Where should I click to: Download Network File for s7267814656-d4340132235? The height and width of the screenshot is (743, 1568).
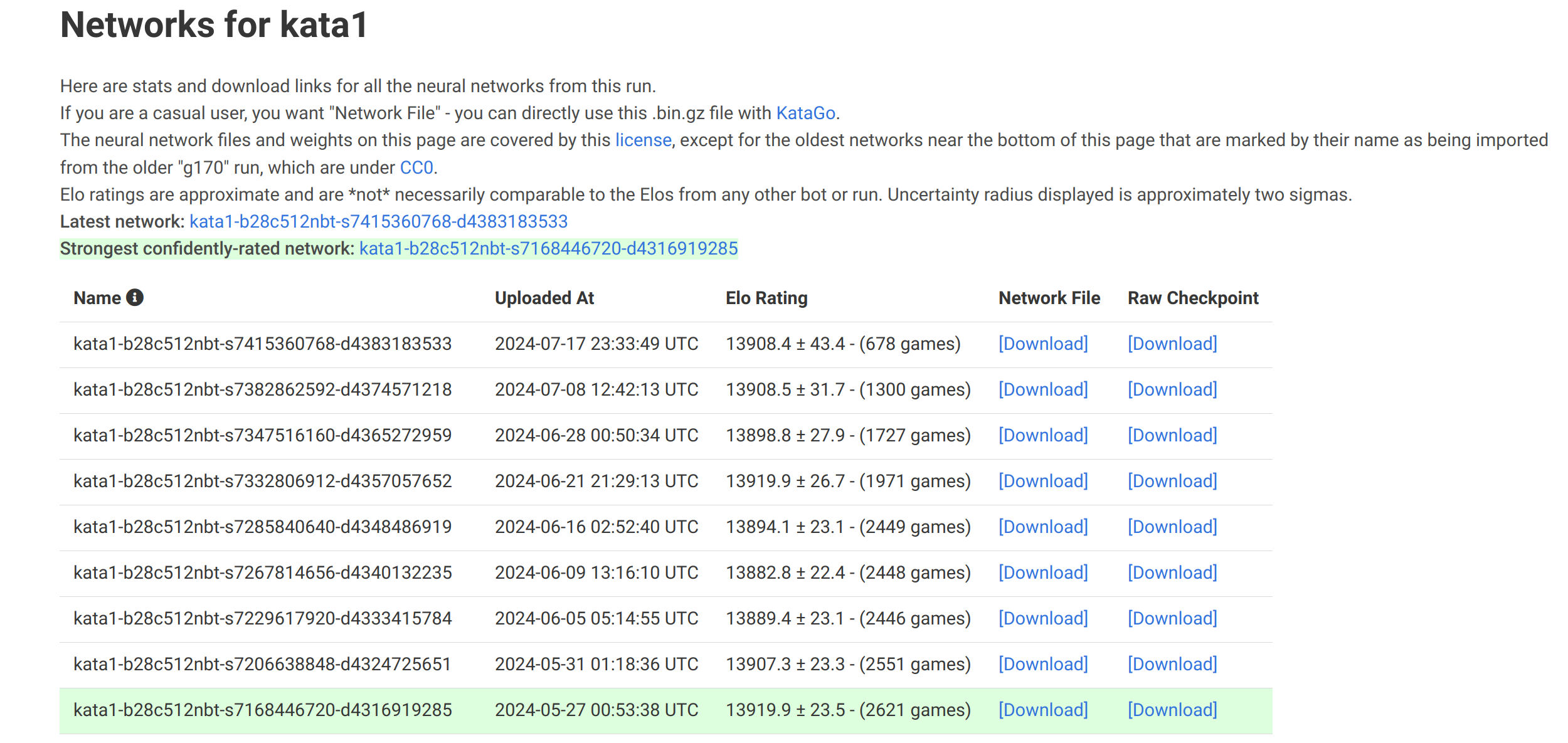[x=1043, y=572]
